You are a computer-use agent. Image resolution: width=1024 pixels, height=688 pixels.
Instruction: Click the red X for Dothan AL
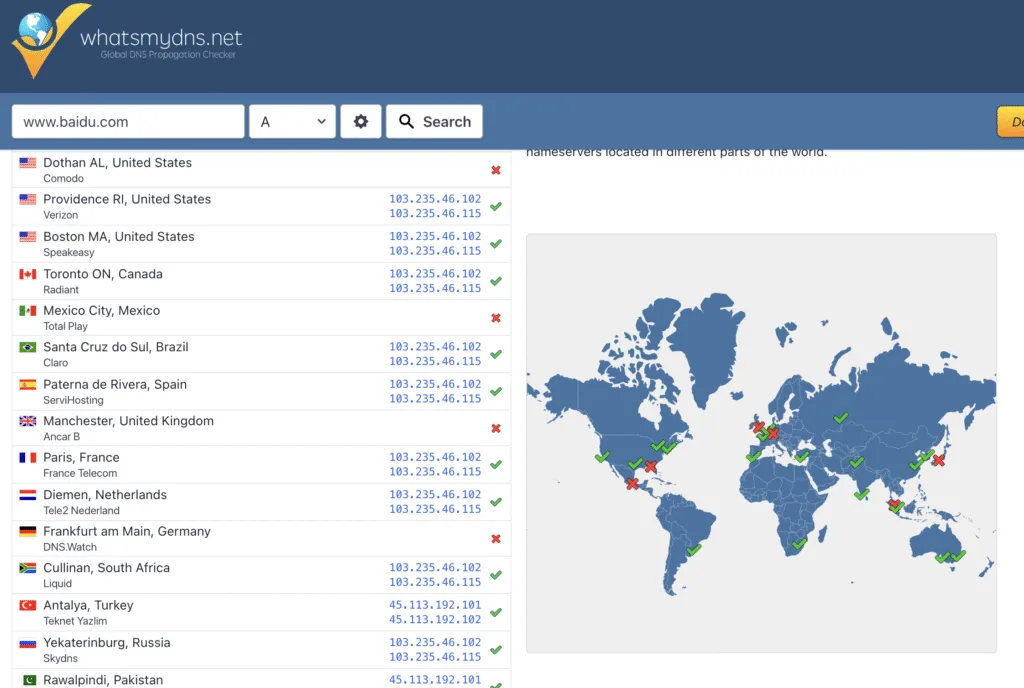[496, 171]
